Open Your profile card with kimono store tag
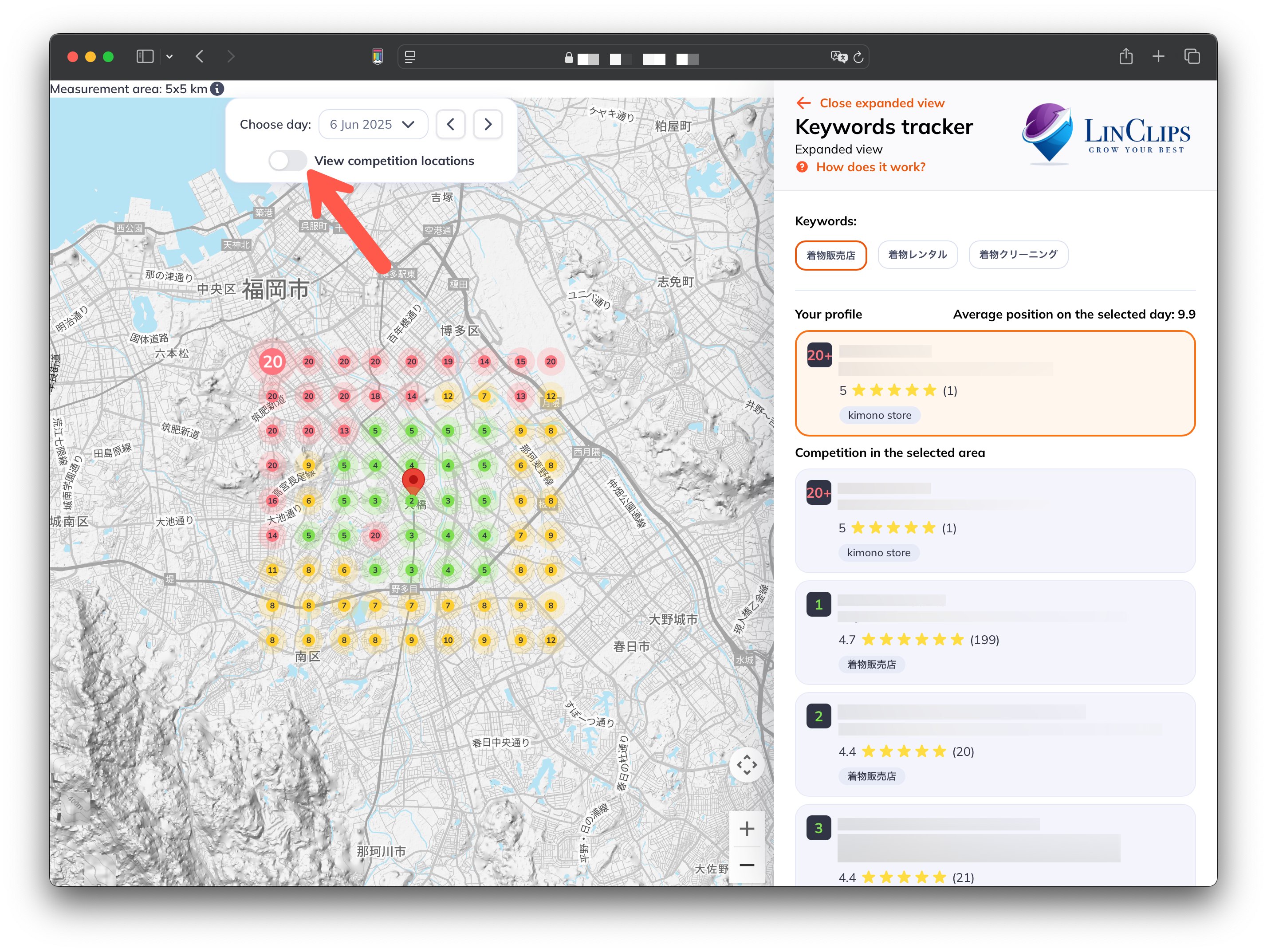Screen dimensions: 1267x952 coord(995,383)
